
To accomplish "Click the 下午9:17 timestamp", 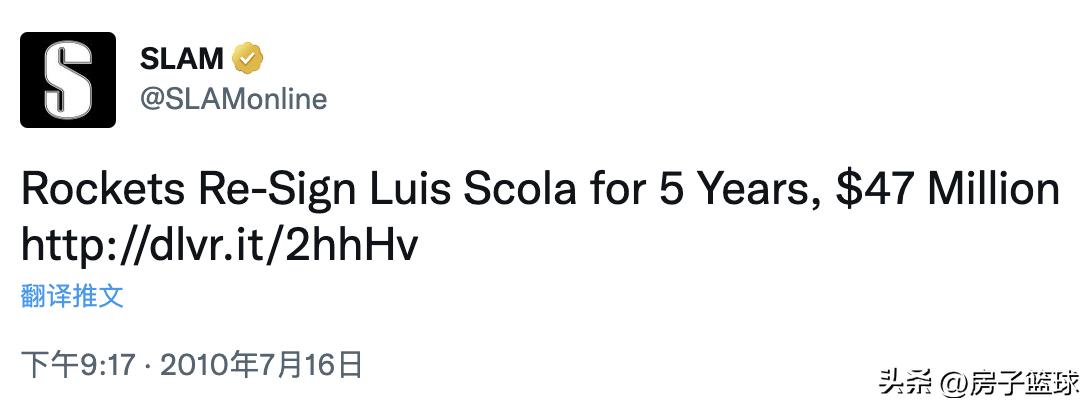I will [x=77, y=364].
